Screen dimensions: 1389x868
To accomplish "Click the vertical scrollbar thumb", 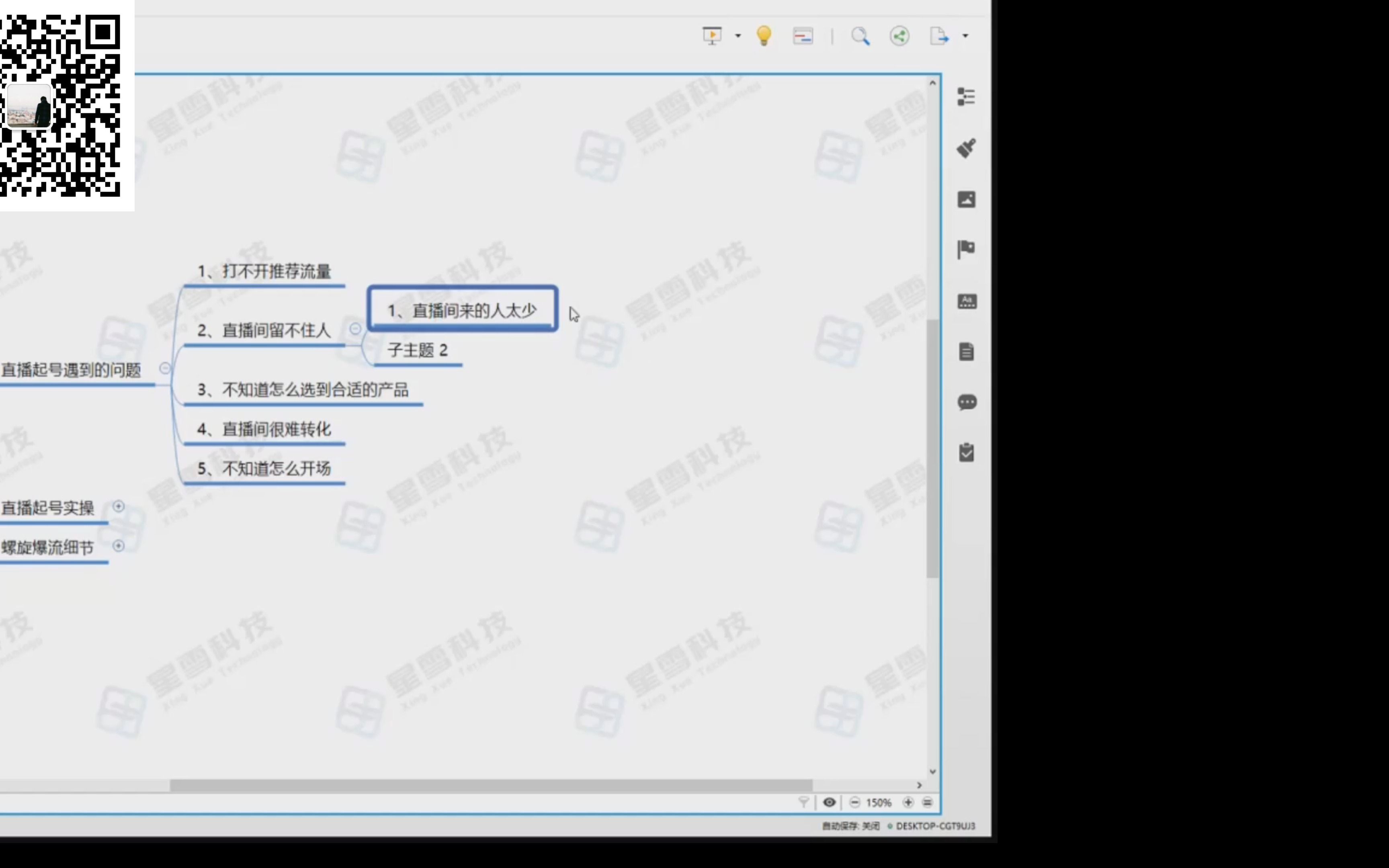I will [933, 448].
